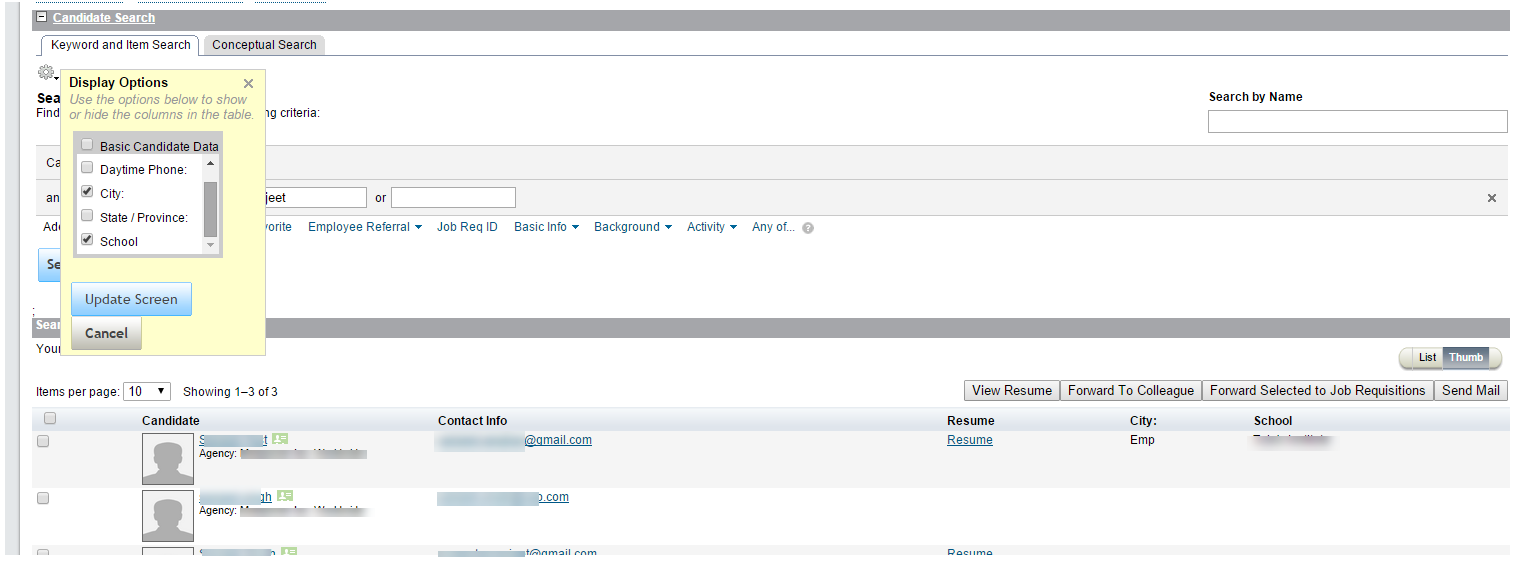Click second candidate's email link
This screenshot has height=565, width=1531.
click(503, 497)
